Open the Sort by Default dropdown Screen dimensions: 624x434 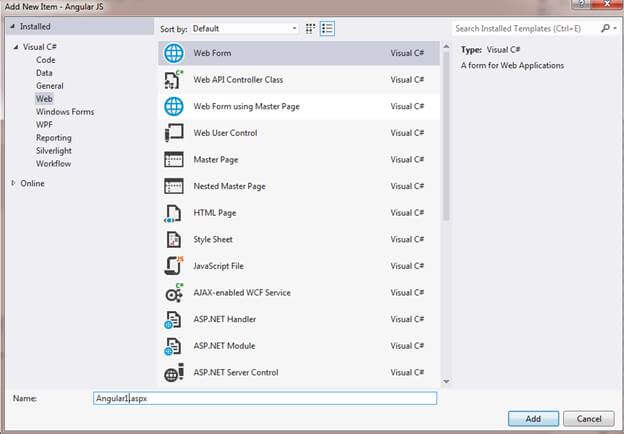click(x=244, y=29)
